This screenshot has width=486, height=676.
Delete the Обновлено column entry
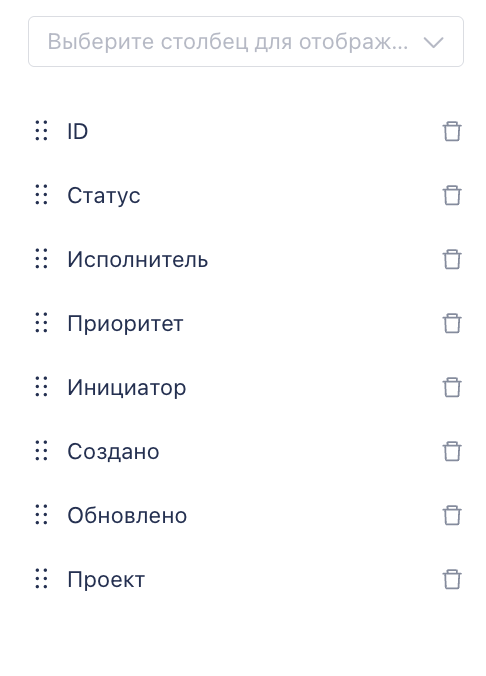click(x=452, y=515)
